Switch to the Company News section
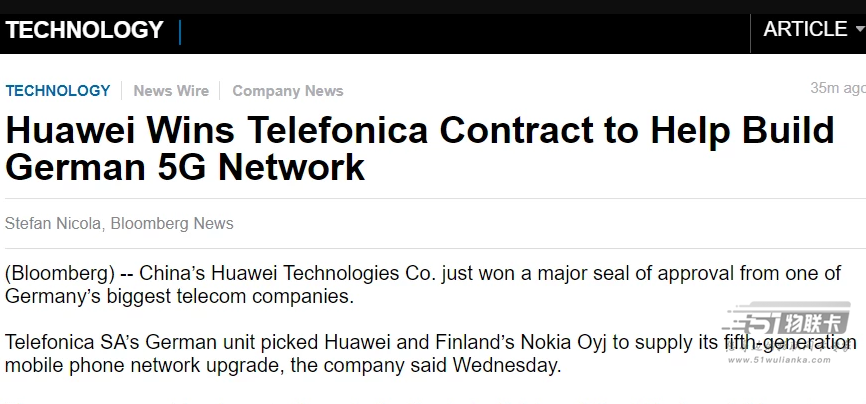The image size is (866, 404). (x=288, y=91)
